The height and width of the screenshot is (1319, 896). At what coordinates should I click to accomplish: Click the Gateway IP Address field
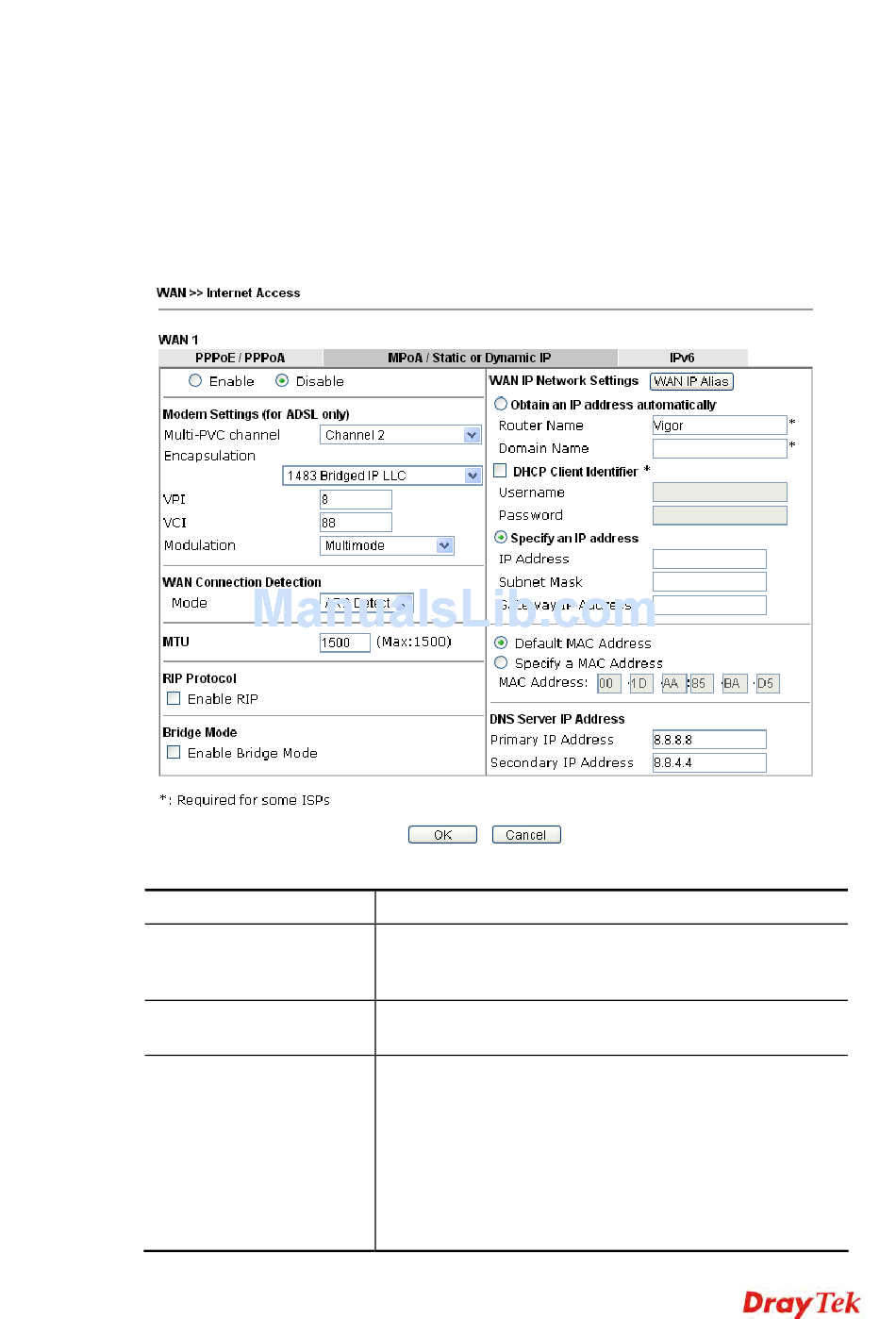click(709, 605)
